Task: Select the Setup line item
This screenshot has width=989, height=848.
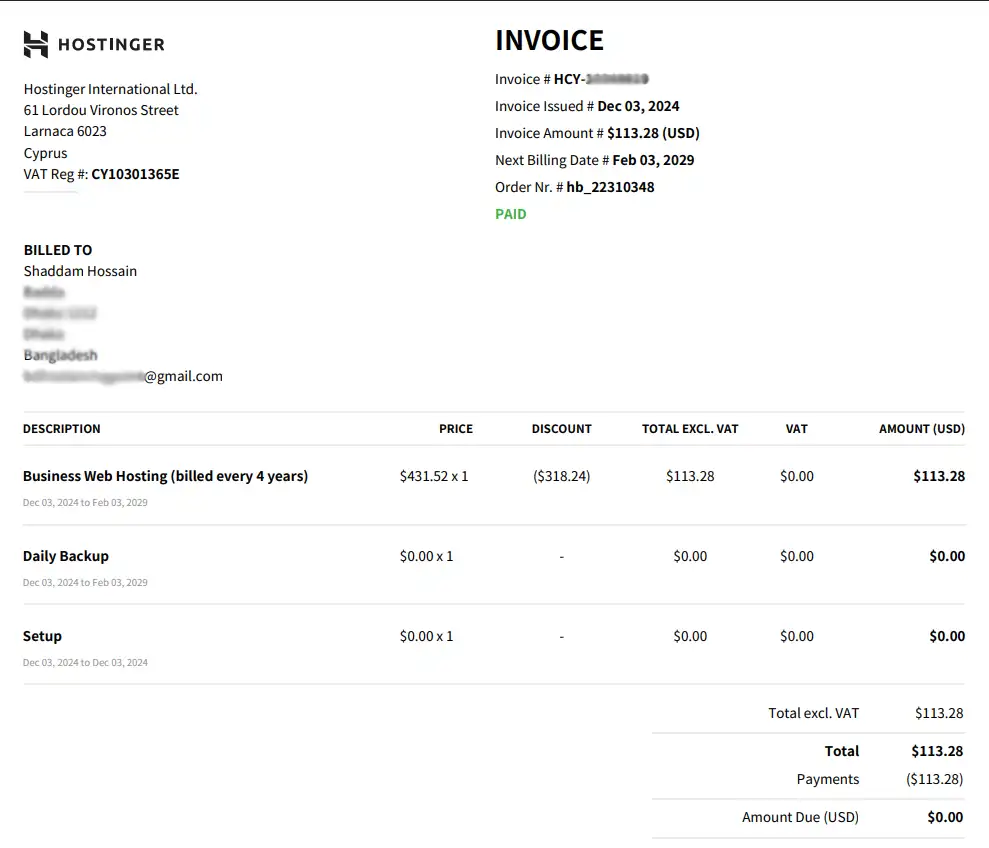Action: [42, 637]
